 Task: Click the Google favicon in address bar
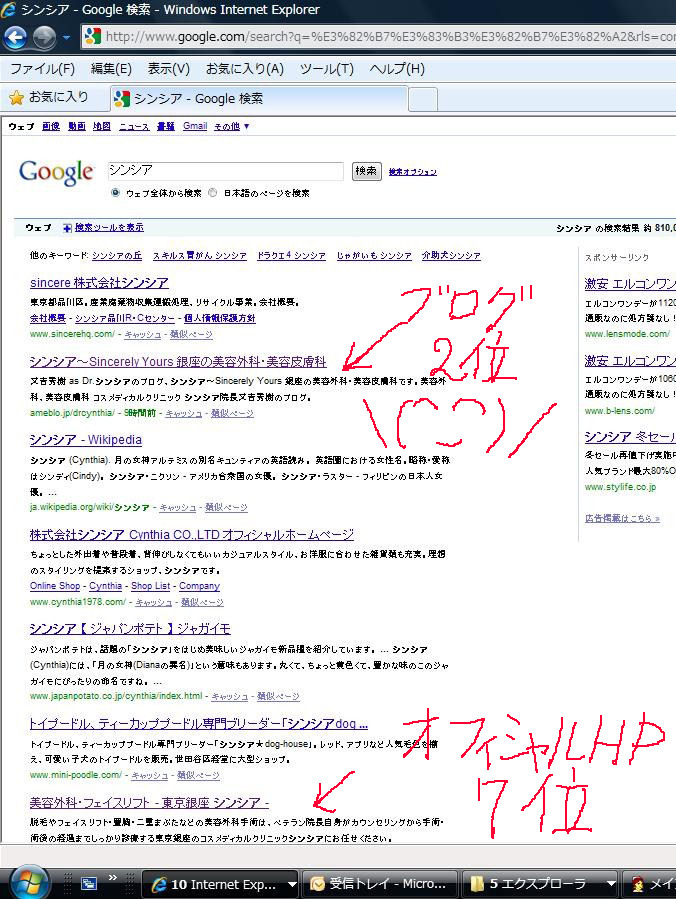click(92, 37)
